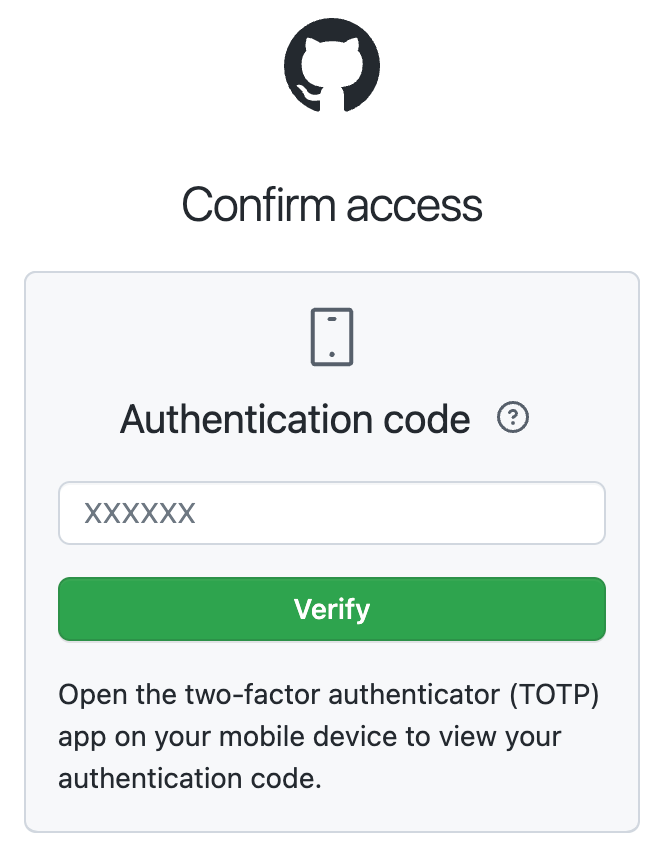
Task: Click the circled question mark beside Authentication code
Action: click(513, 417)
